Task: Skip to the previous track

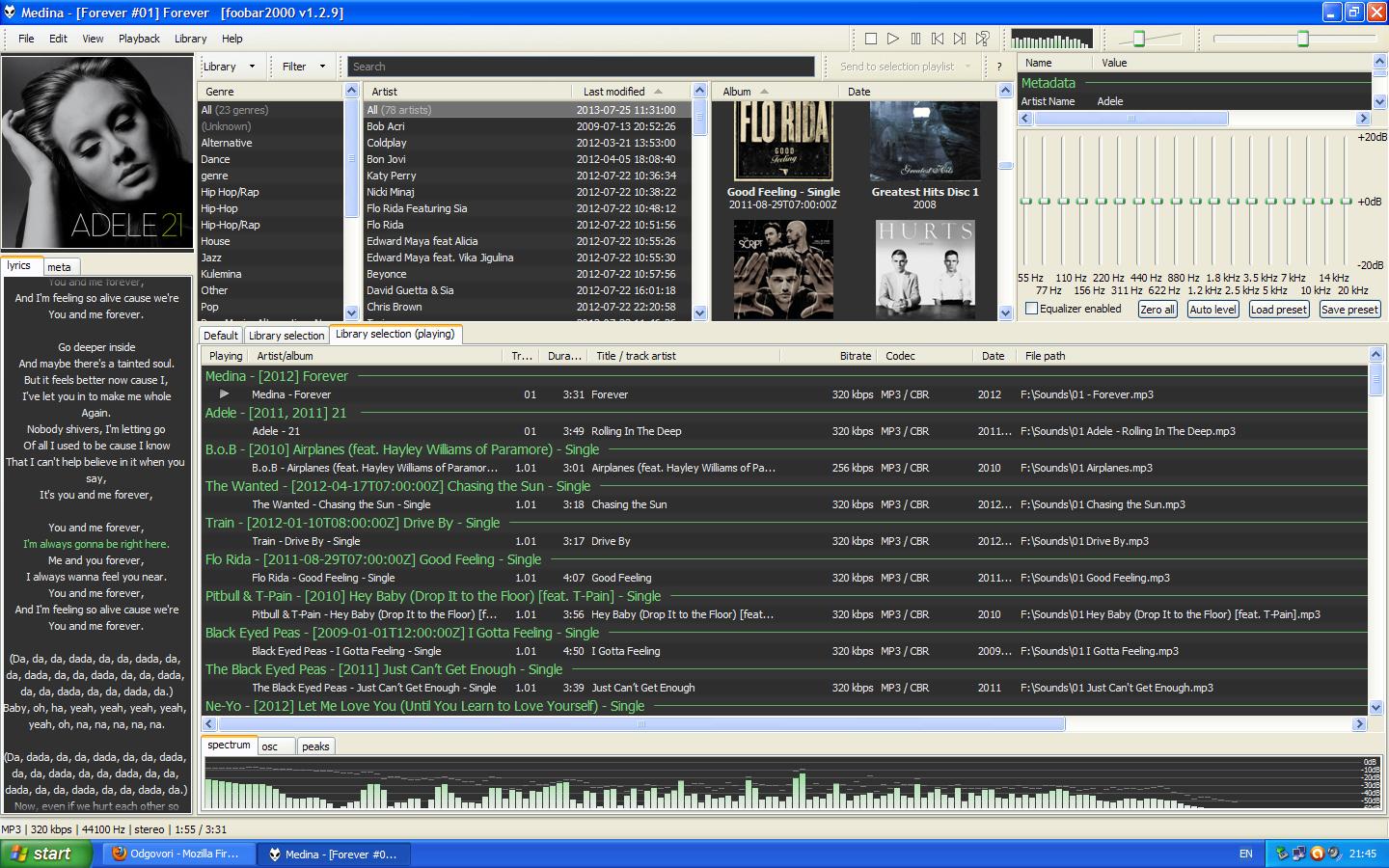Action: pyautogui.click(x=938, y=39)
